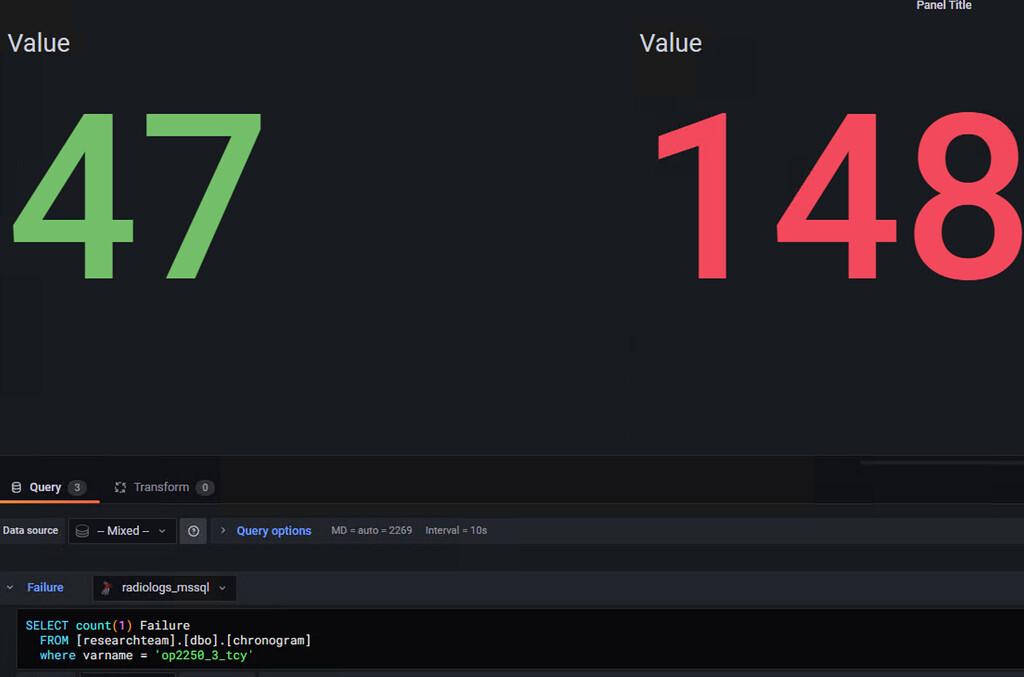Click the Transform shuffle icon
The width and height of the screenshot is (1024, 677).
[x=121, y=487]
